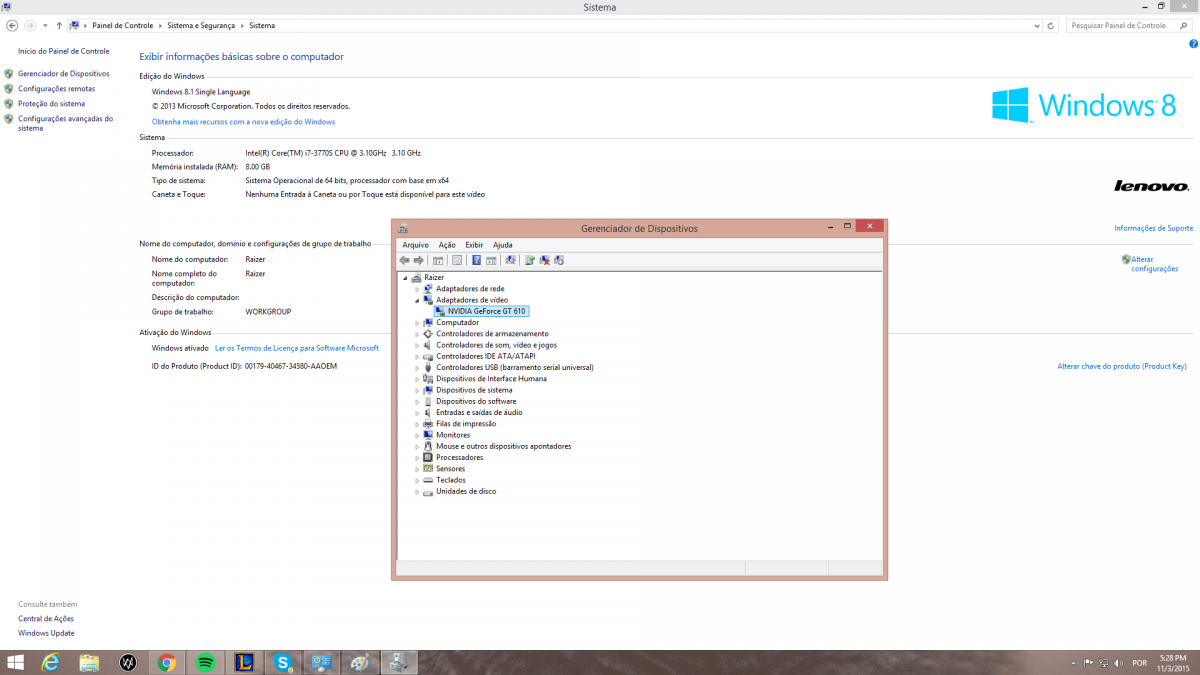Click the Windows Start button
Viewport: 1200px width, 675px height.
pos(15,662)
